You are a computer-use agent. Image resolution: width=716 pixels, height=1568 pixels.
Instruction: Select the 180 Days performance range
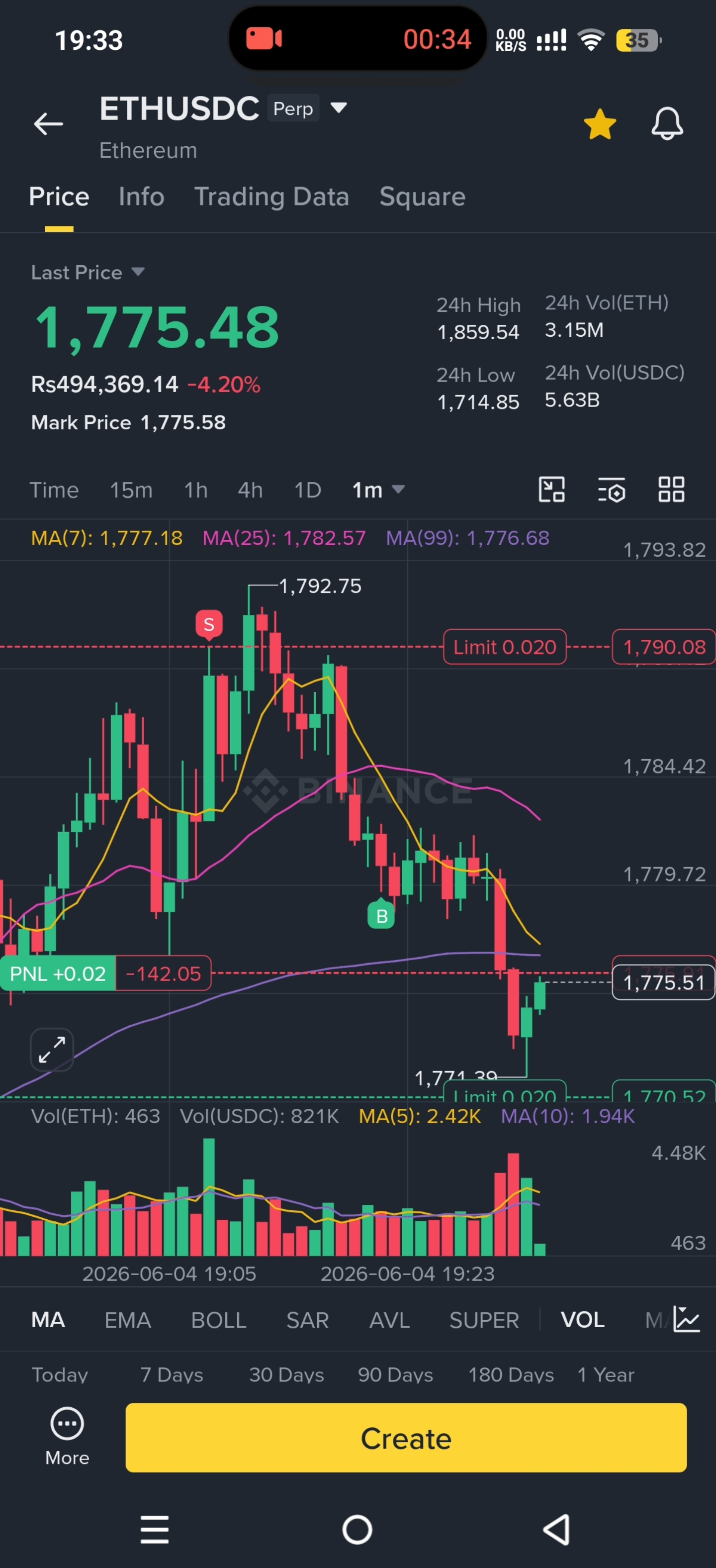(x=511, y=1374)
